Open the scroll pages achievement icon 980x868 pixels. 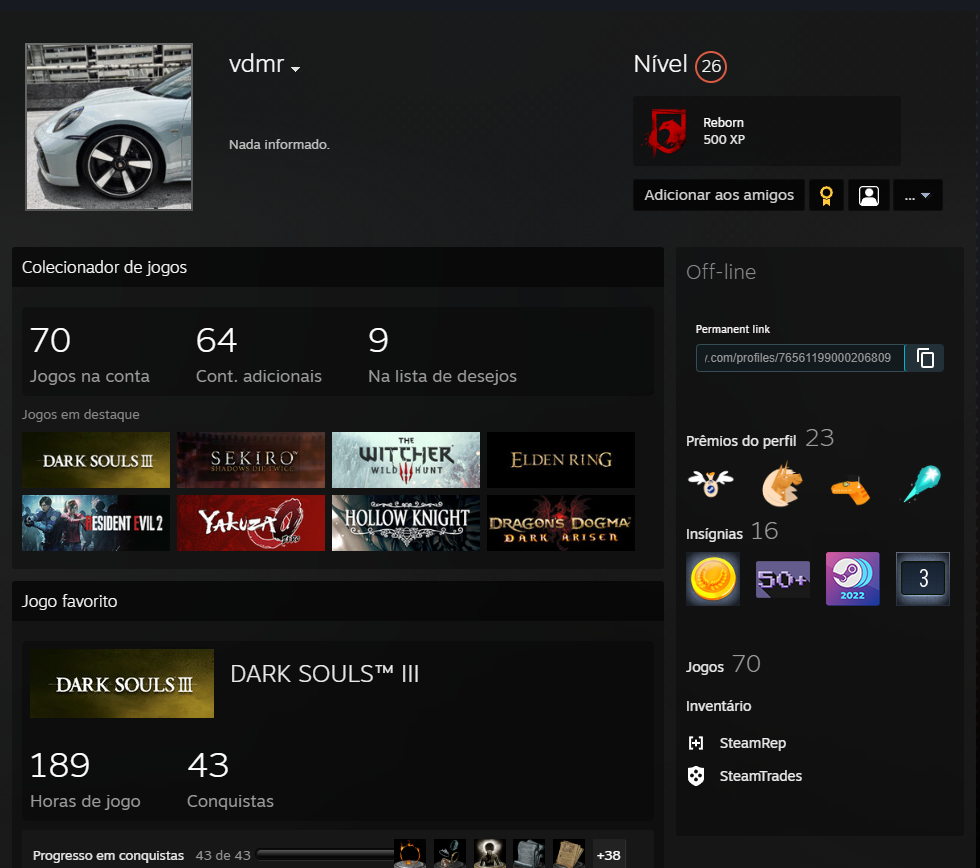569,854
